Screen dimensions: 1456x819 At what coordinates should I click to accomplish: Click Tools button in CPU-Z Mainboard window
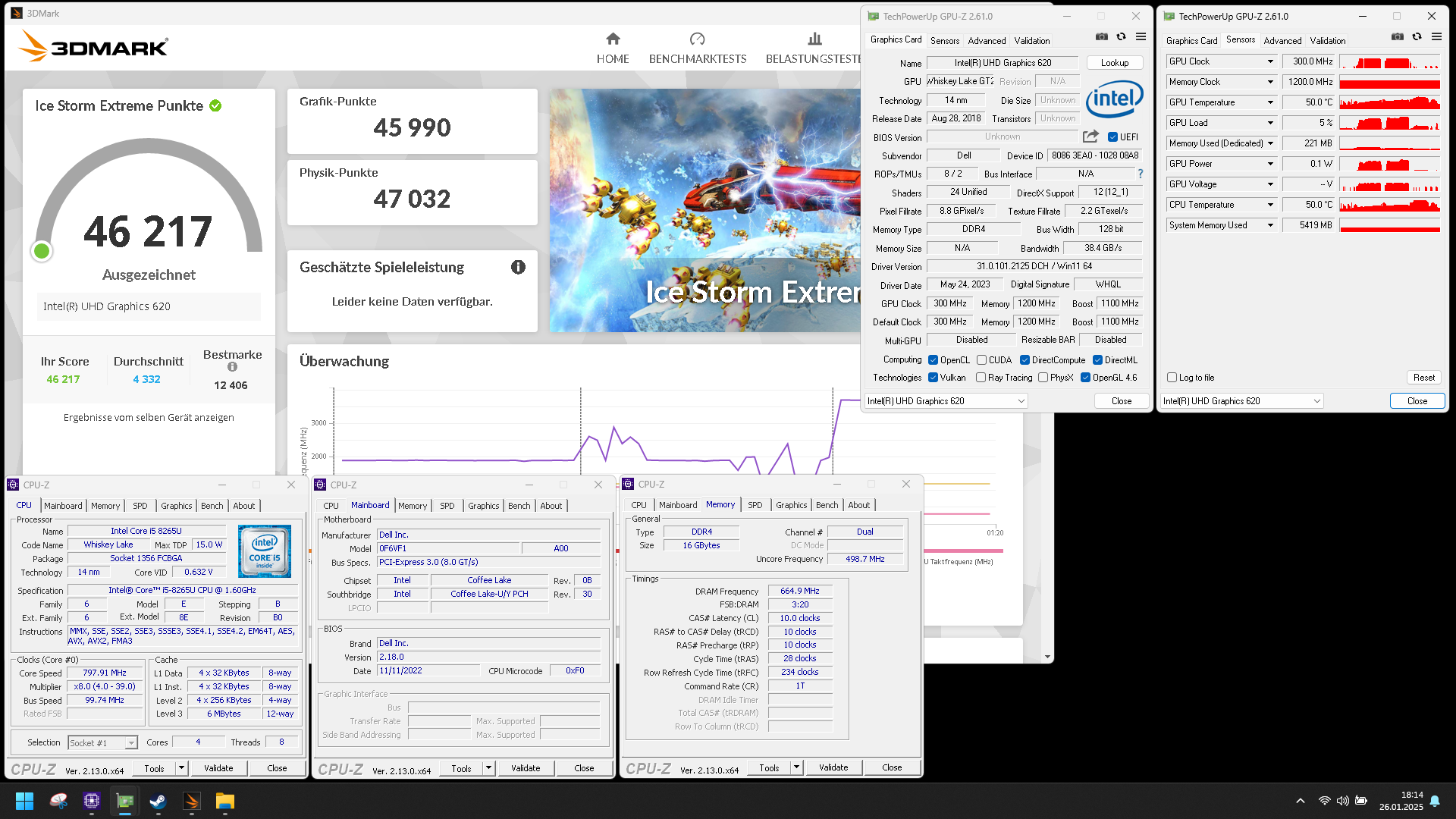[462, 768]
